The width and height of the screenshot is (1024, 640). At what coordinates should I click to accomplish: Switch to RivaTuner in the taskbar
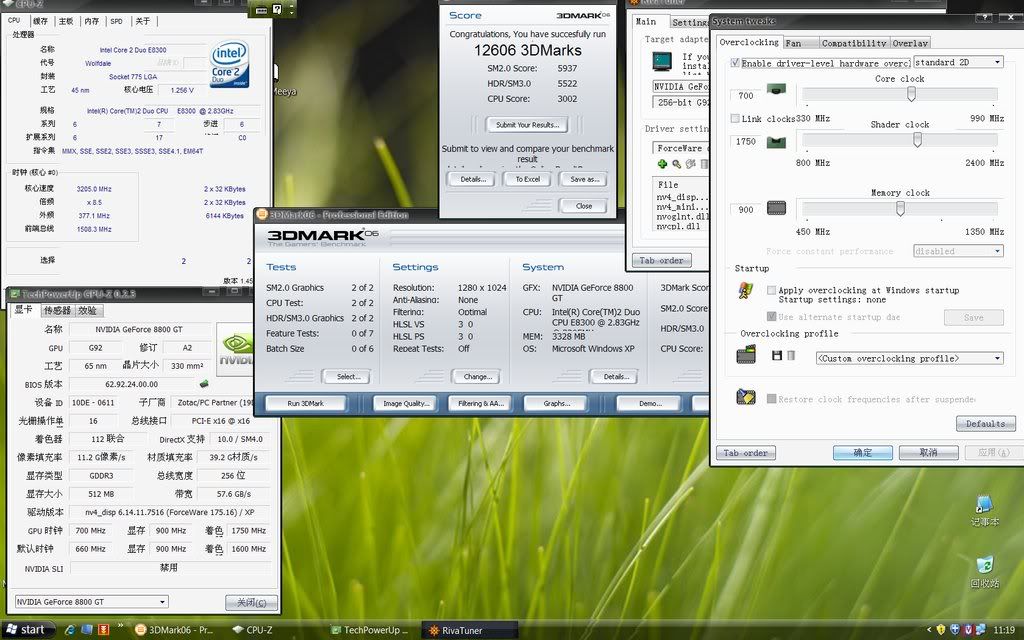click(469, 630)
